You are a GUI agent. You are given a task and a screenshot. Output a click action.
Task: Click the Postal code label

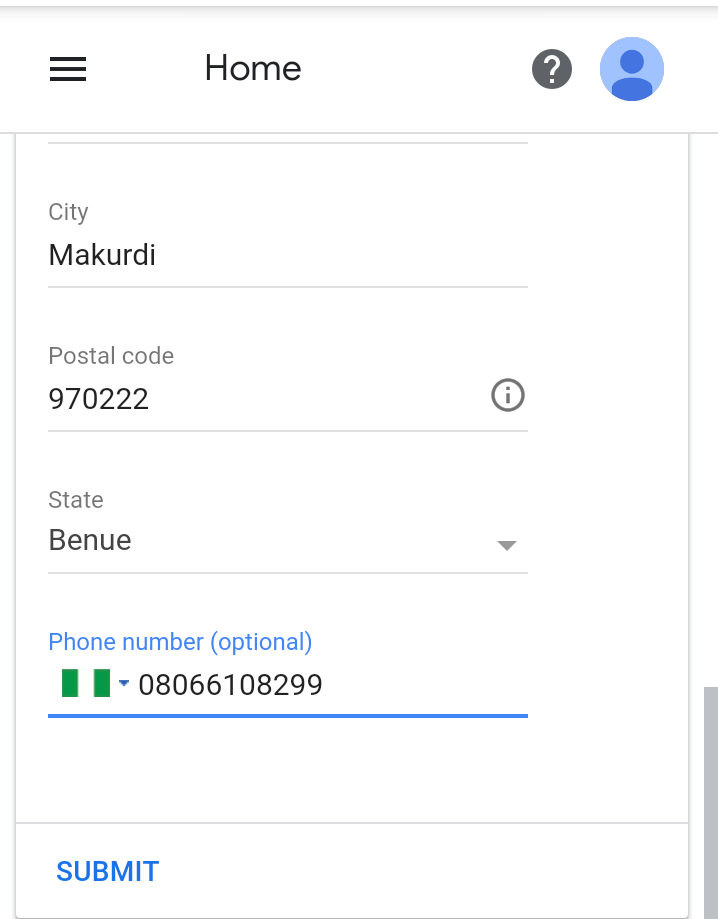tap(111, 356)
